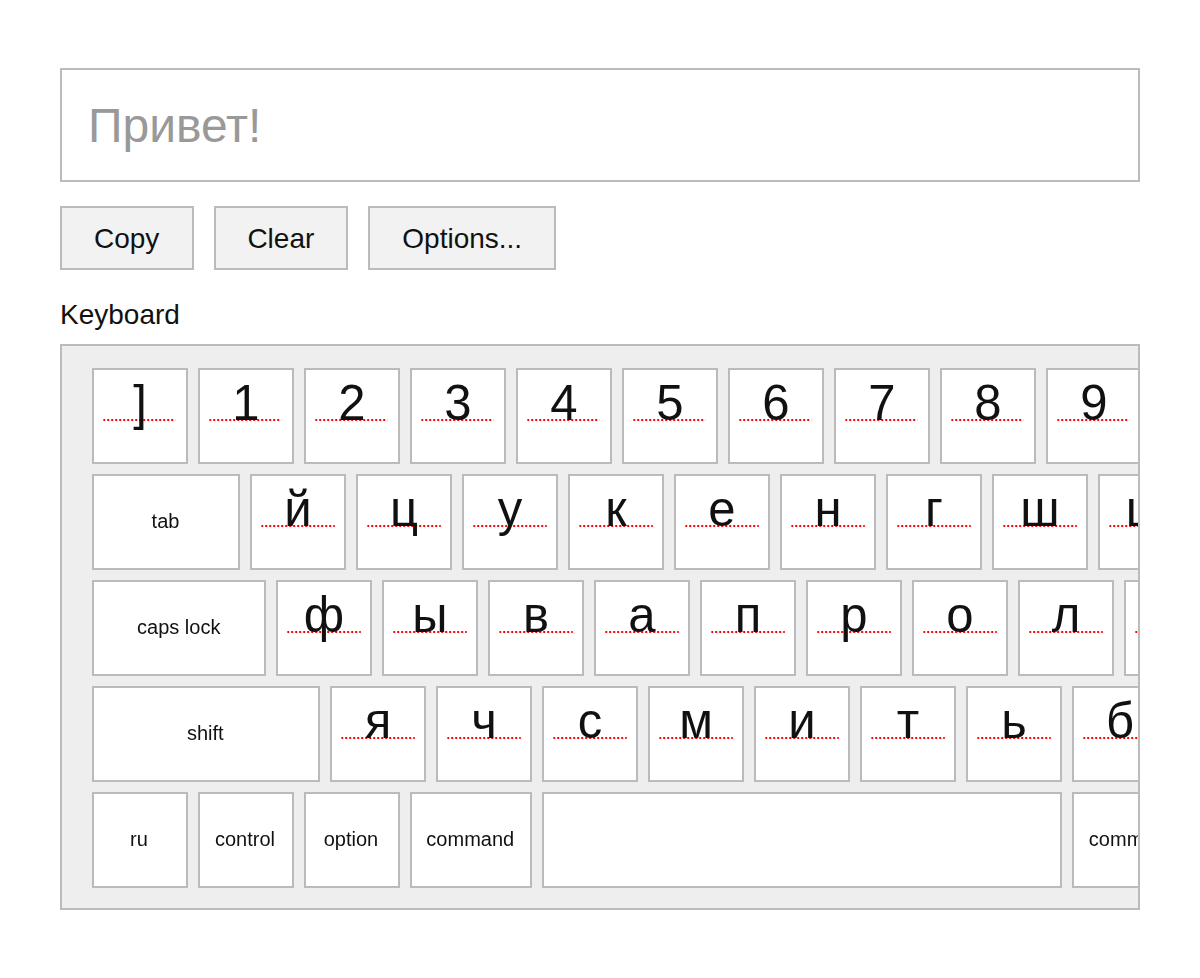Tap the 9 number key
The image size is (1200, 978).
1092,416
